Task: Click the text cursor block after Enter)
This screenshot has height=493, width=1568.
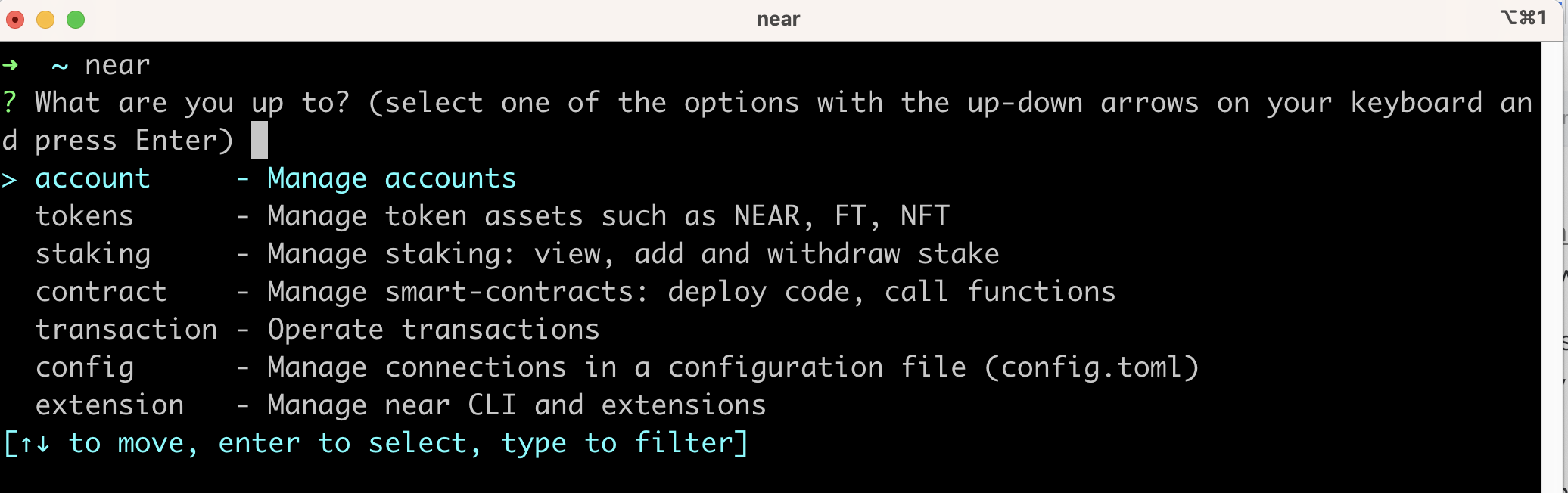Action: click(260, 141)
